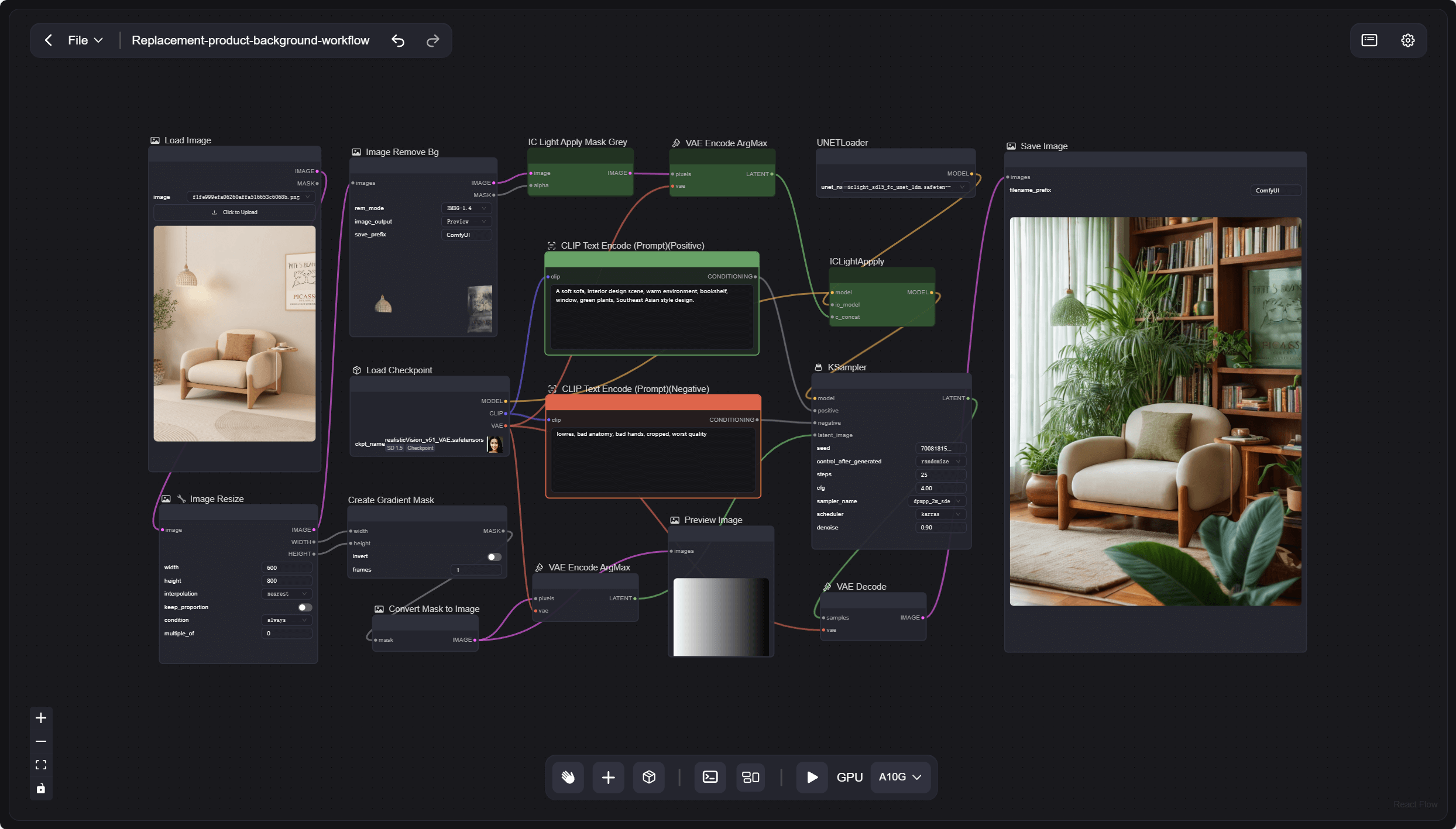Click the Click to Upload button
This screenshot has height=829, width=1456.
(235, 212)
